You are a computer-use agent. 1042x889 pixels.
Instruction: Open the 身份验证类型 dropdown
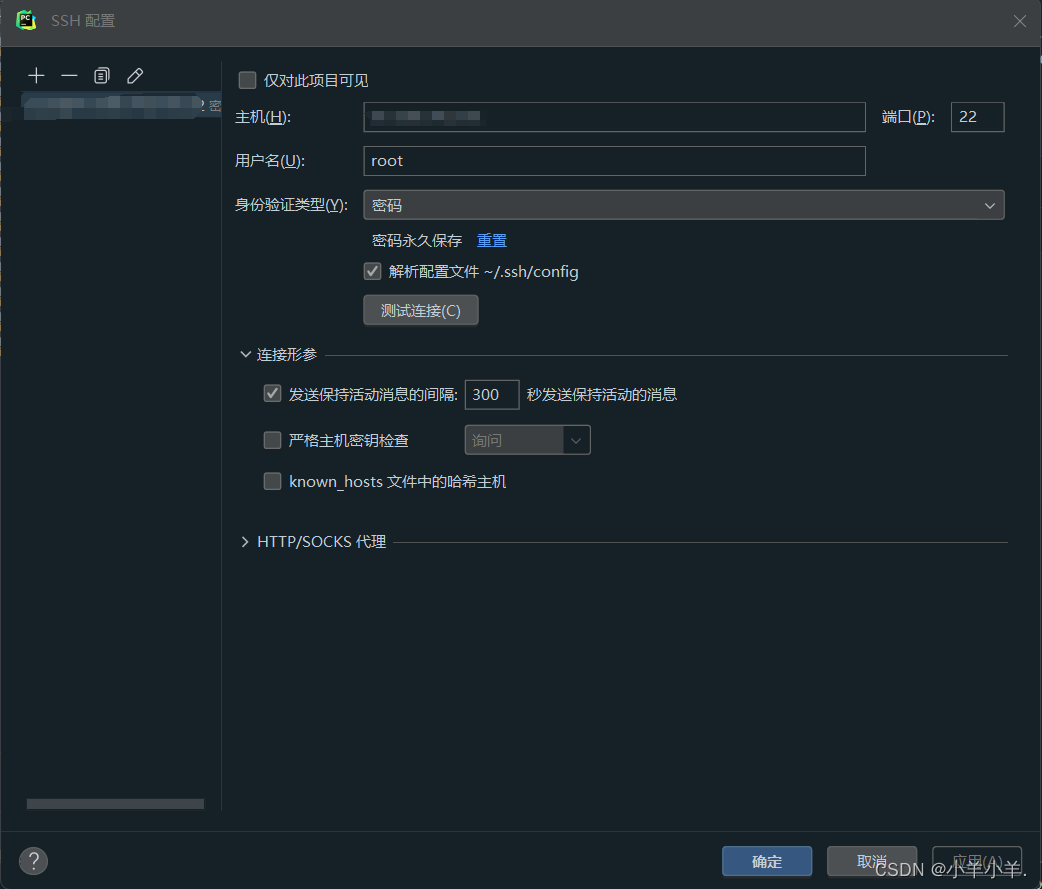pyautogui.click(x=684, y=204)
